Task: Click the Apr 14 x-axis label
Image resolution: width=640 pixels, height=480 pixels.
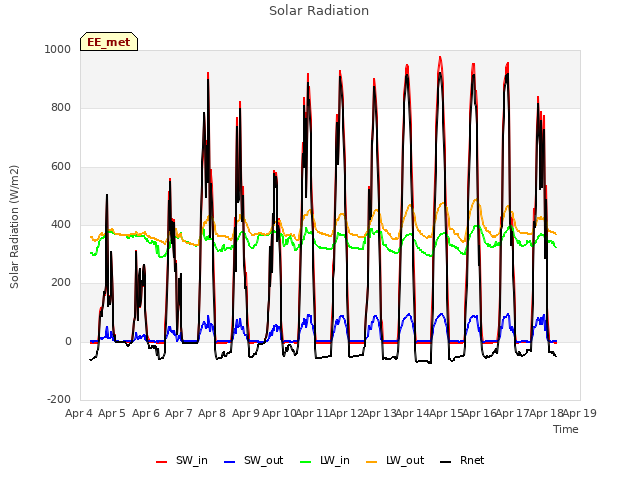Action: pyautogui.click(x=413, y=413)
